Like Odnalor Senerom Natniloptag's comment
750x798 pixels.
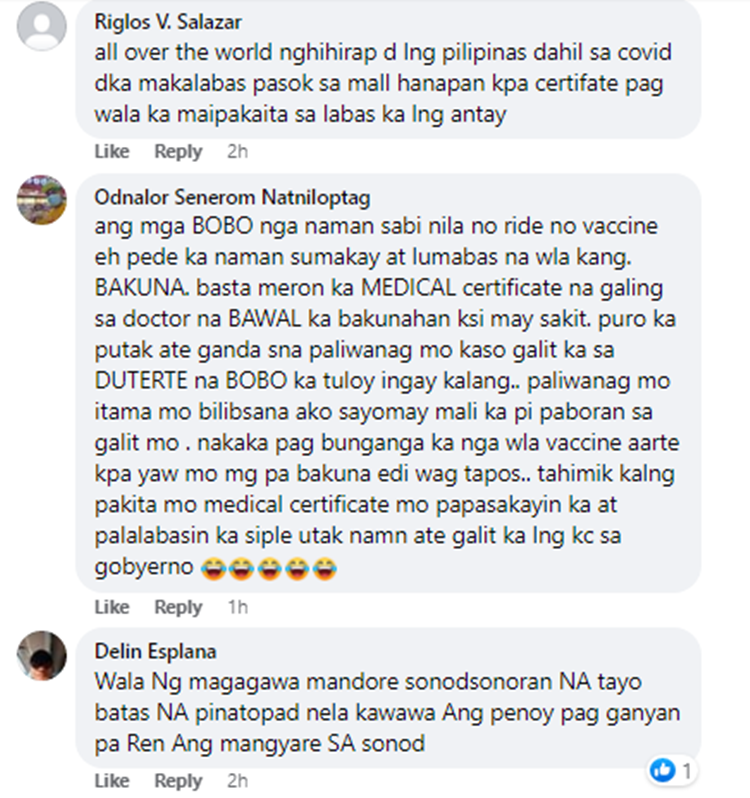click(112, 607)
